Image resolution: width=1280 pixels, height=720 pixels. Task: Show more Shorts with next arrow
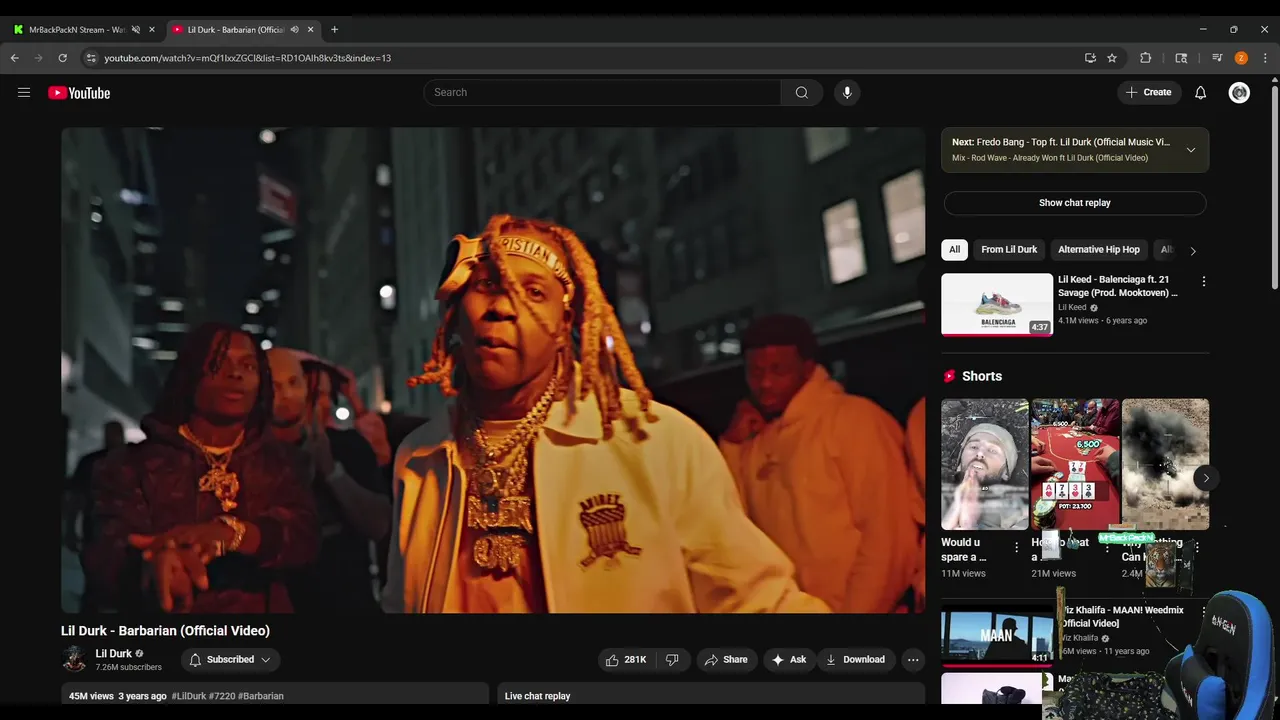point(1206,478)
